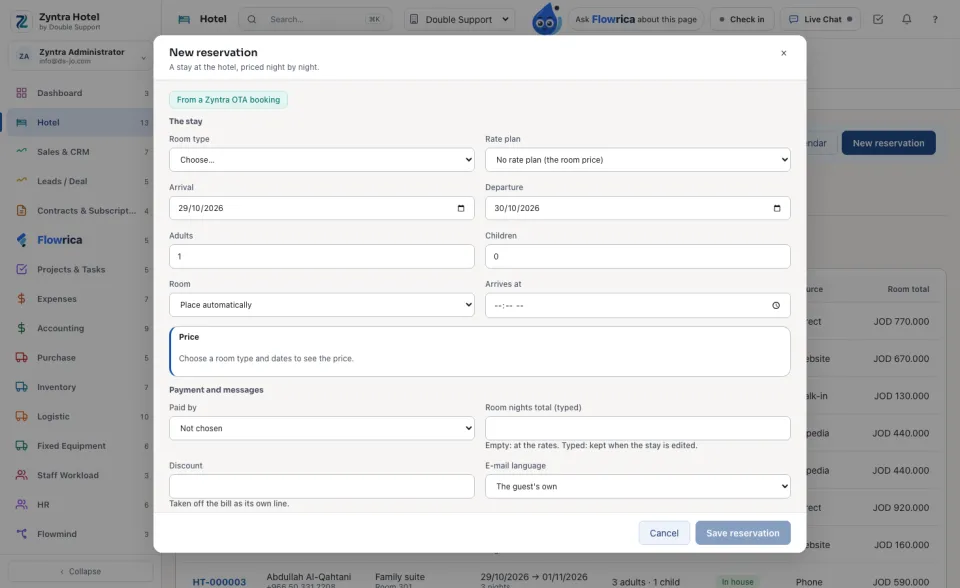Open the Rate plan dropdown
The width and height of the screenshot is (960, 588).
point(637,160)
